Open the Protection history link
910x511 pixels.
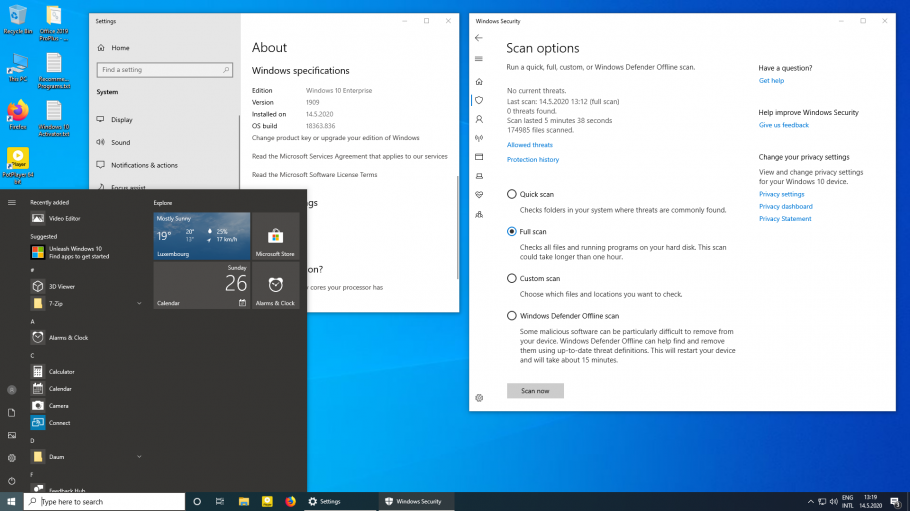[532, 160]
